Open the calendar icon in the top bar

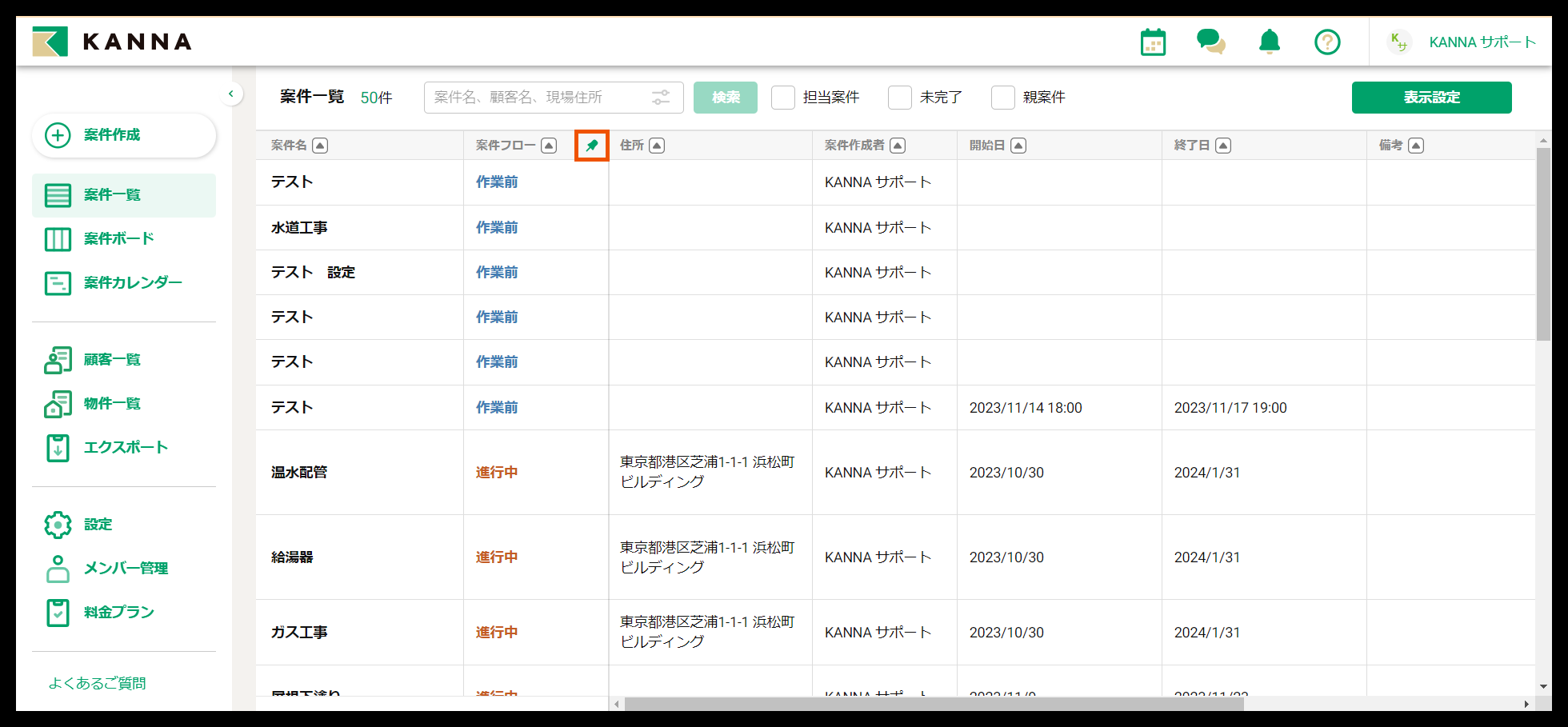pyautogui.click(x=1152, y=42)
